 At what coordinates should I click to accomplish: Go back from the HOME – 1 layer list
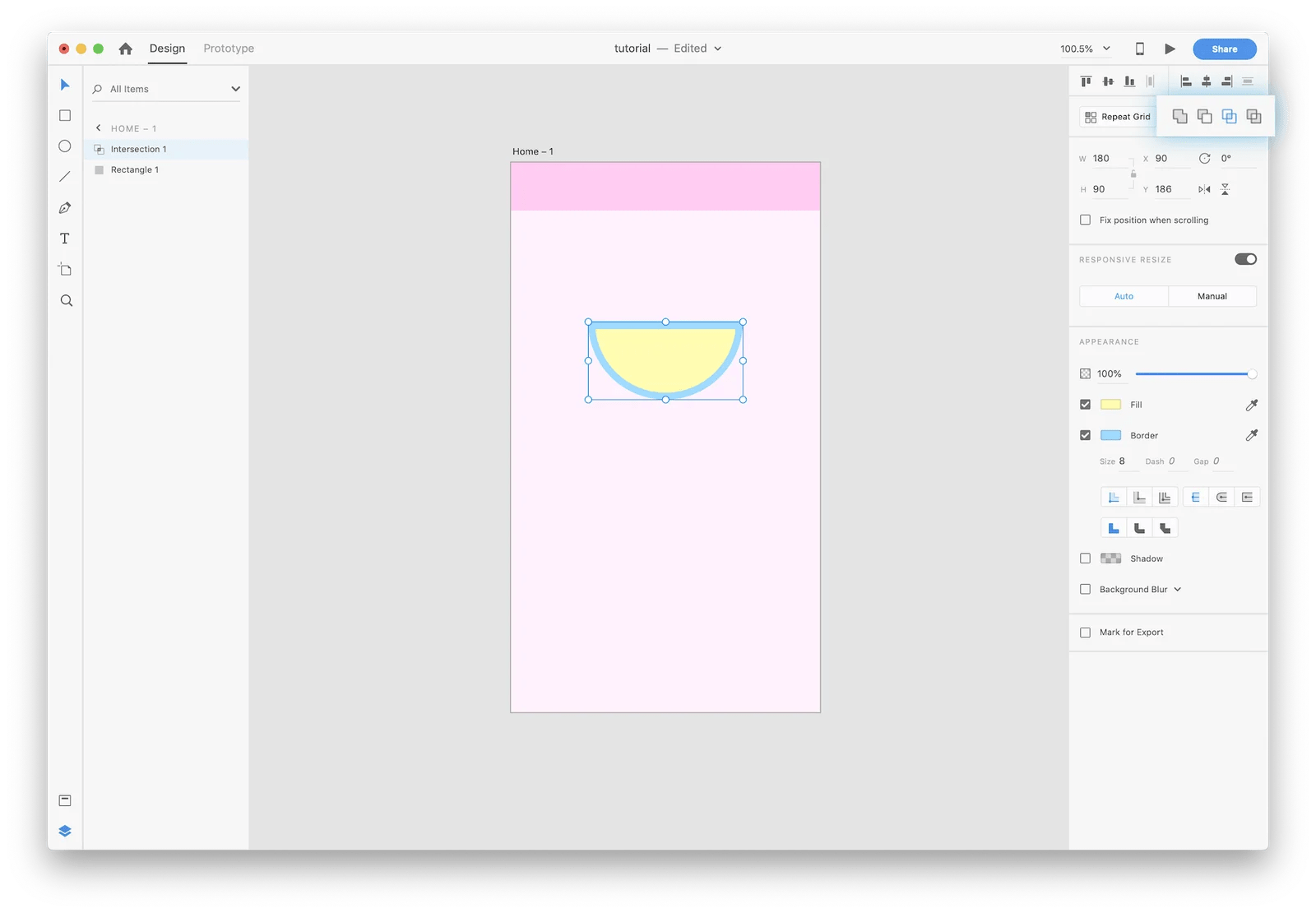[99, 128]
